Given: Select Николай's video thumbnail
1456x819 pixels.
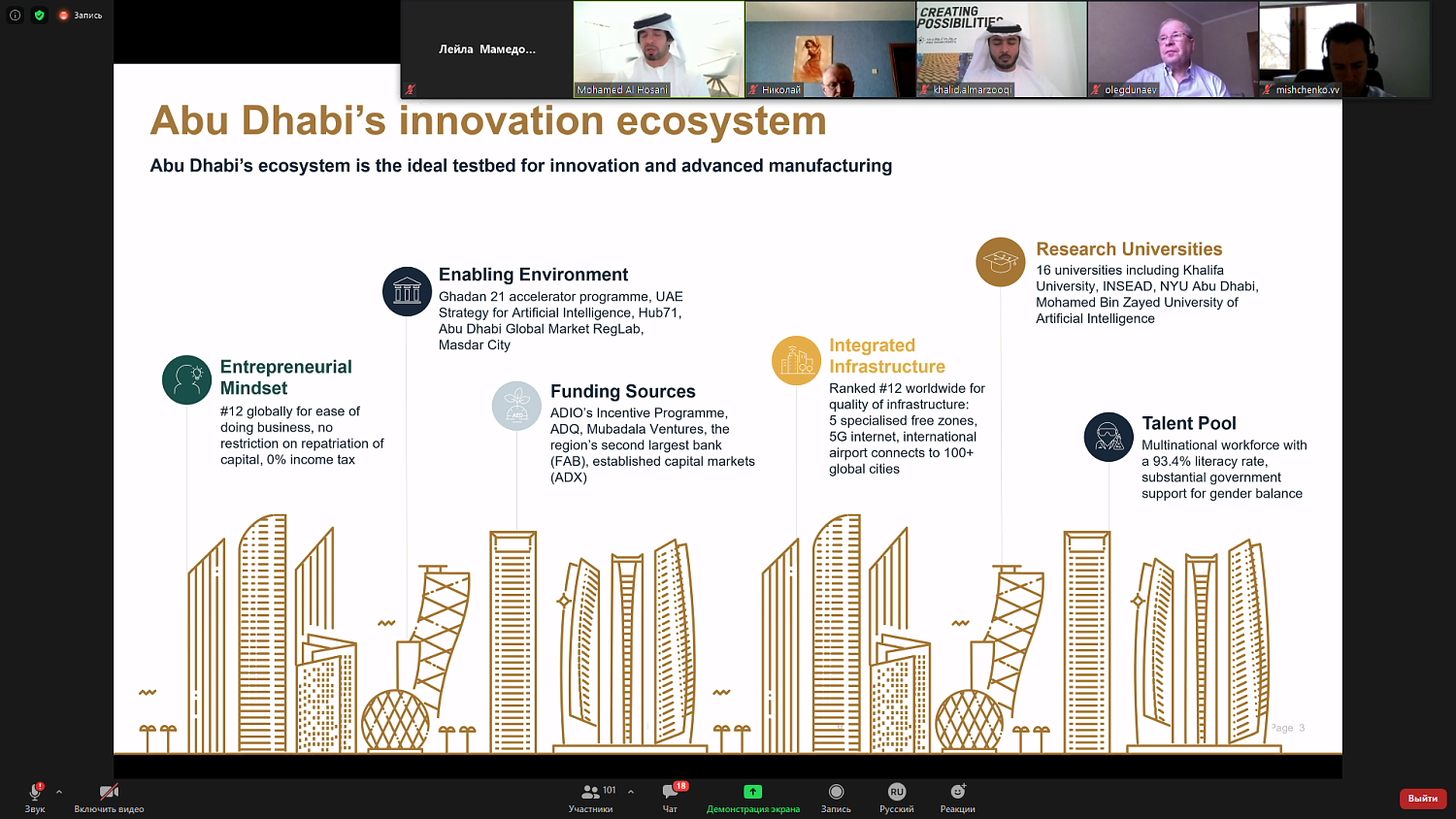Looking at the screenshot, I should pos(830,49).
